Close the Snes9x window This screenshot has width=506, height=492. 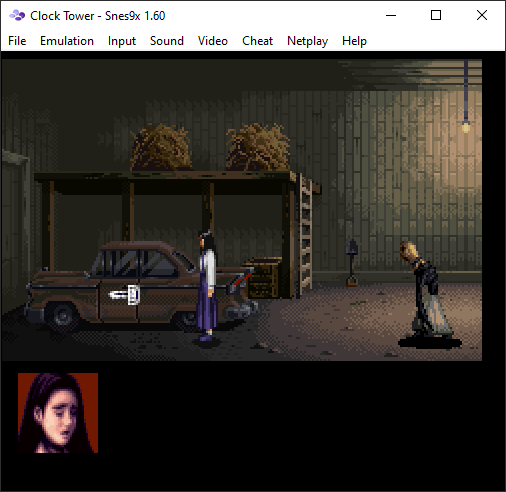[x=482, y=15]
